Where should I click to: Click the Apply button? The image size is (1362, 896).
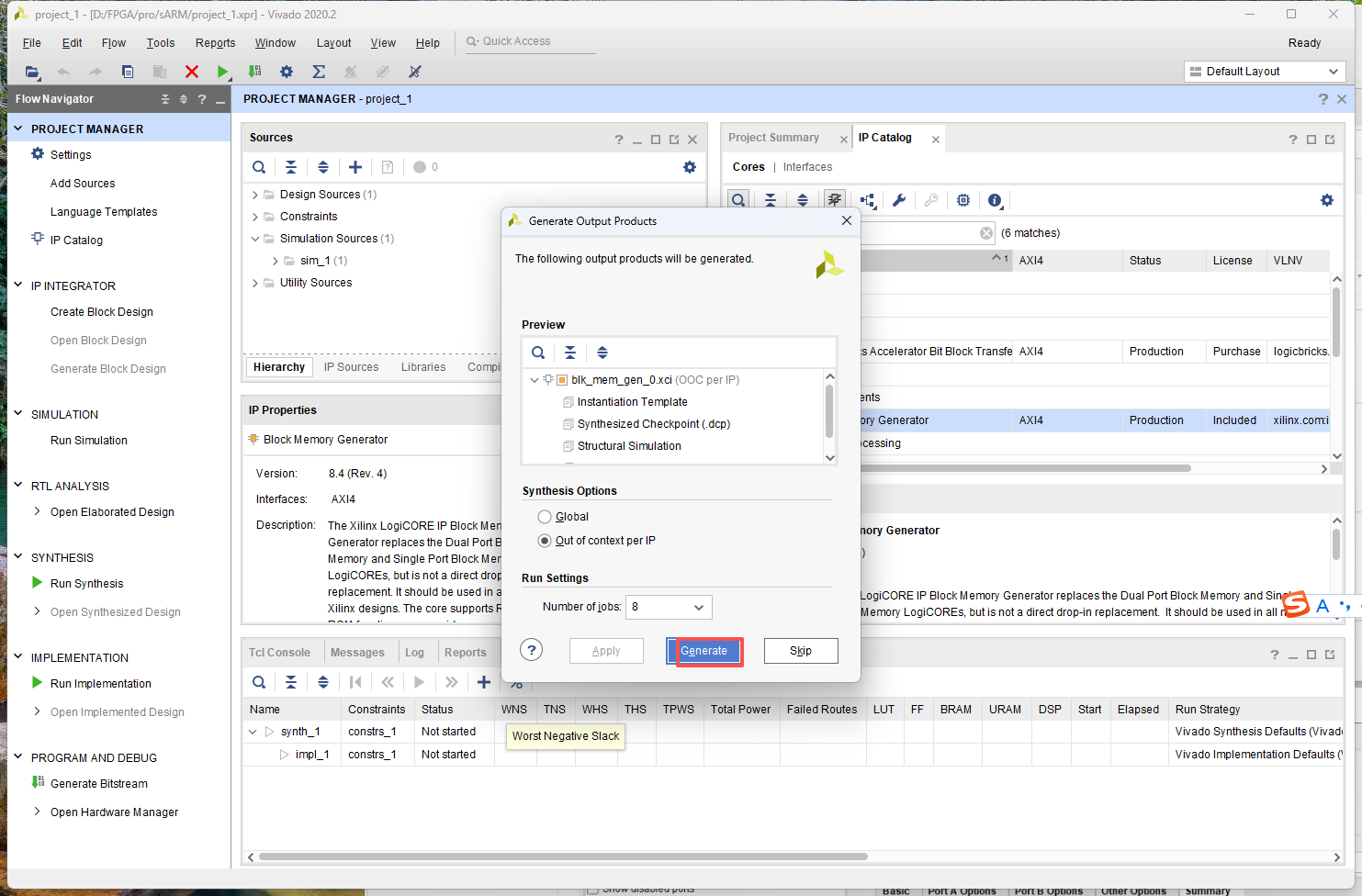click(x=606, y=651)
